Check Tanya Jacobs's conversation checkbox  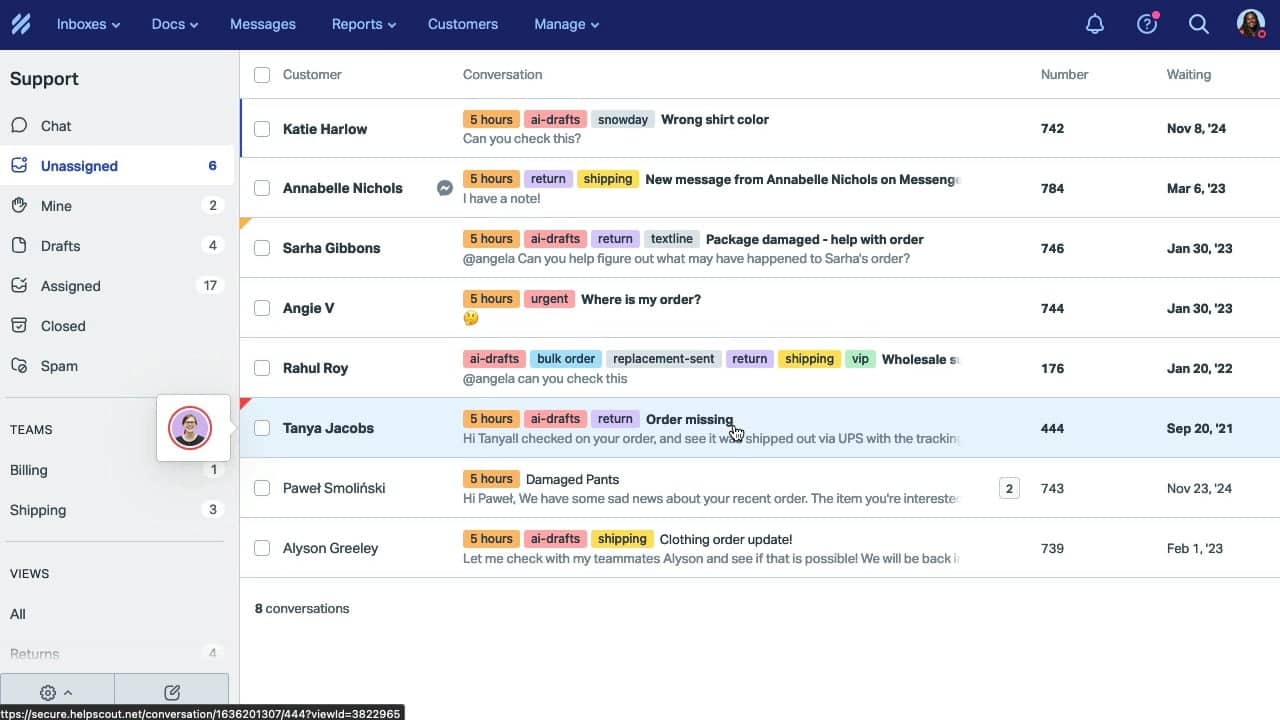(261, 427)
